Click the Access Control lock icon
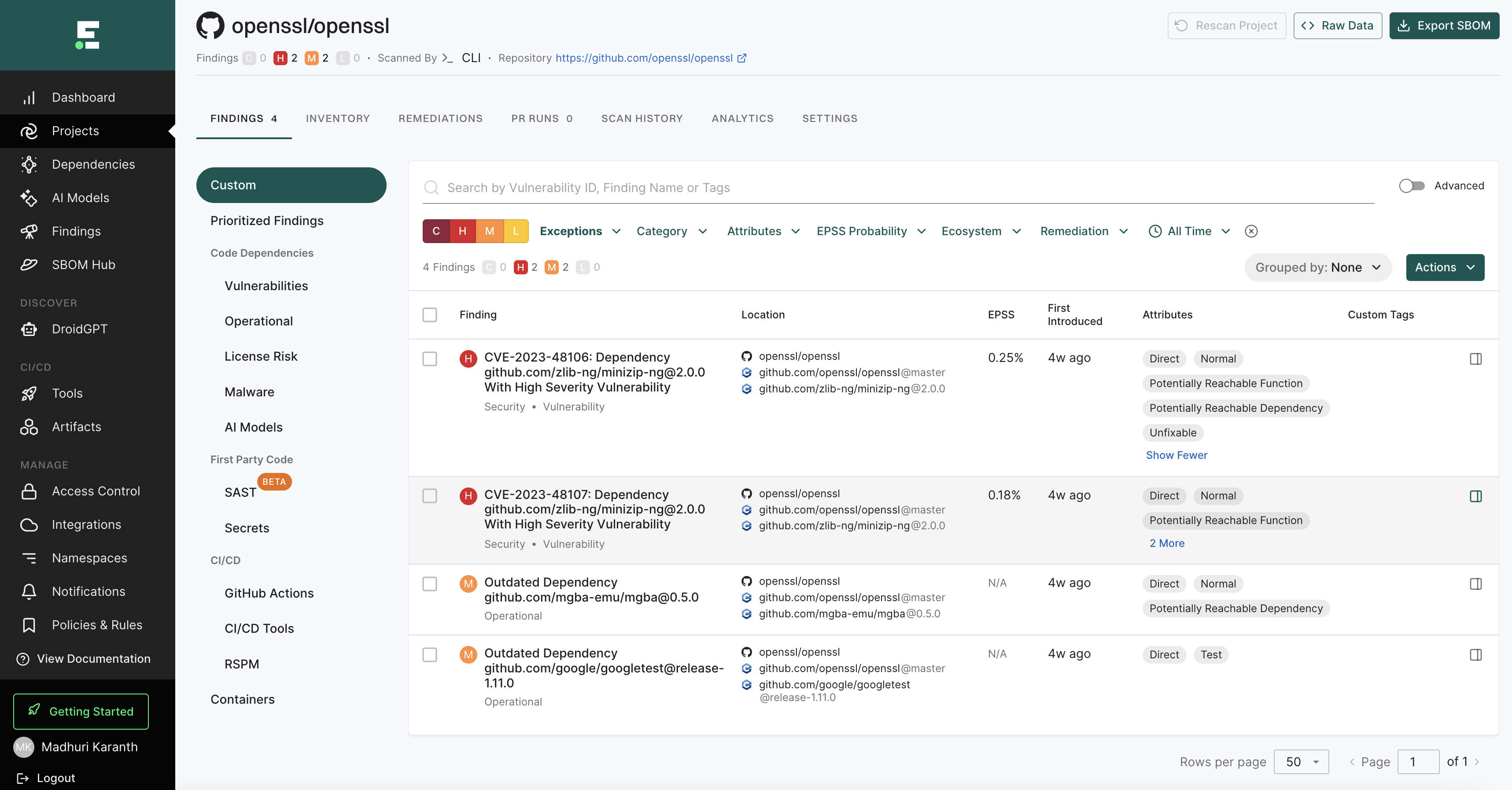Viewport: 1512px width, 790px height. tap(29, 491)
